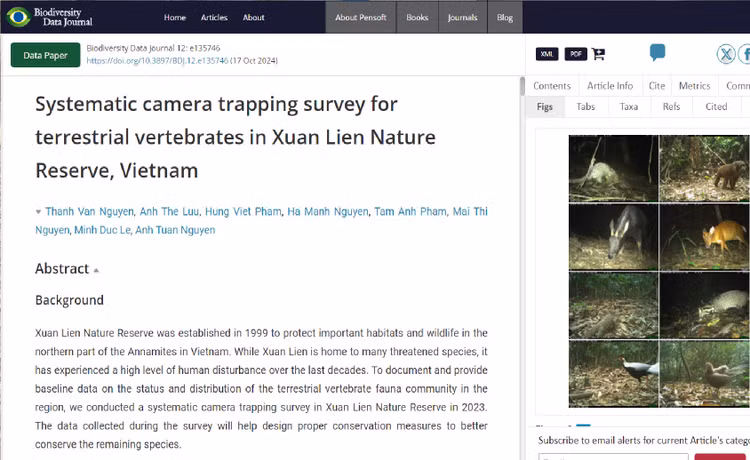The image size is (750, 460).
Task: Download the article as XML
Action: coord(547,54)
